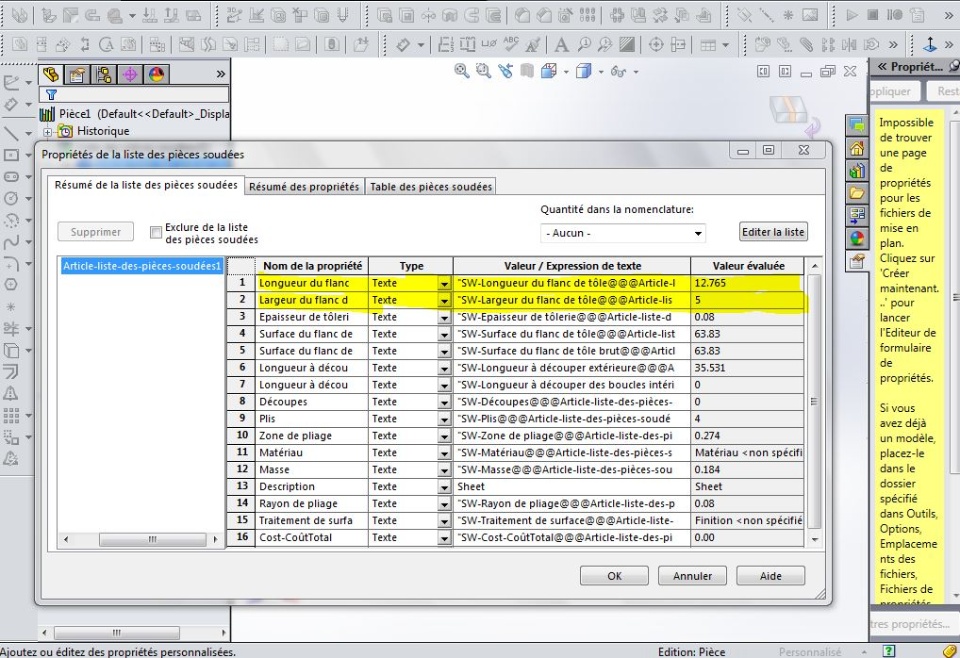Viewport: 960px width, 658px height.
Task: Confirm the dialog with OK
Action: (x=614, y=576)
